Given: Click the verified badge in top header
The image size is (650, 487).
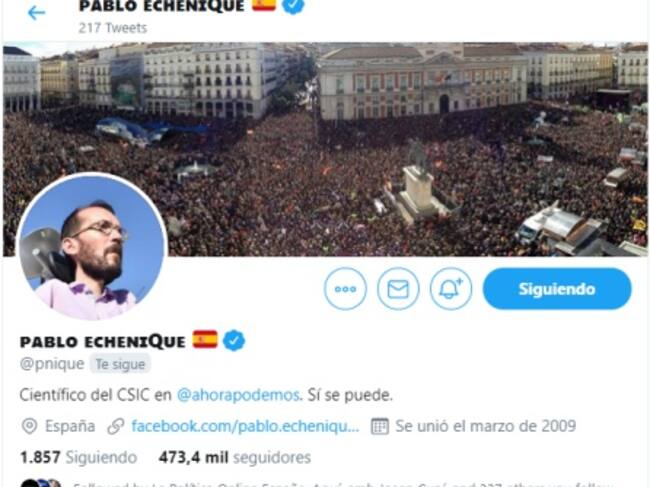Looking at the screenshot, I should [x=293, y=5].
